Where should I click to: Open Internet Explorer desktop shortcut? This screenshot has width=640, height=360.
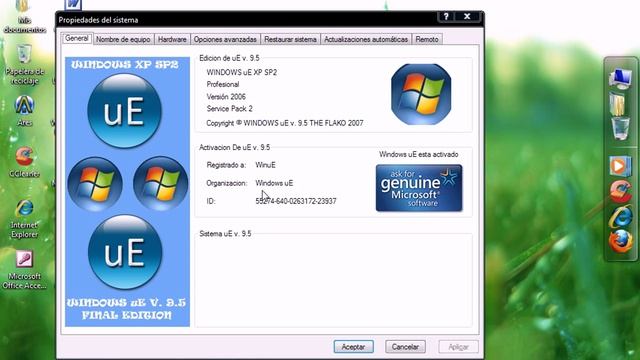(24, 219)
